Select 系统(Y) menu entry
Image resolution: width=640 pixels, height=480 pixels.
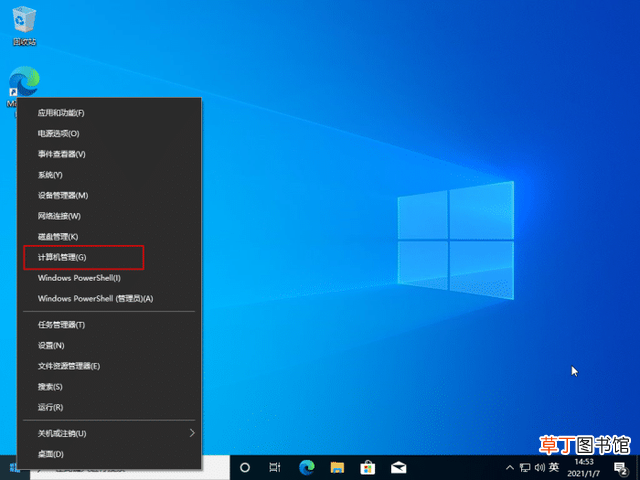(109, 175)
